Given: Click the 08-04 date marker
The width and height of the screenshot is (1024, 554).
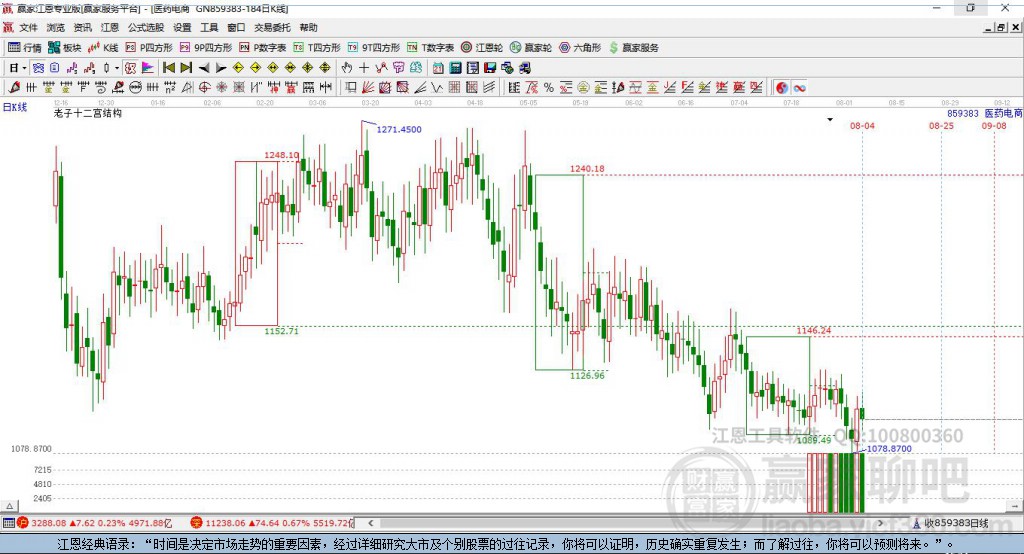Looking at the screenshot, I should (862, 126).
